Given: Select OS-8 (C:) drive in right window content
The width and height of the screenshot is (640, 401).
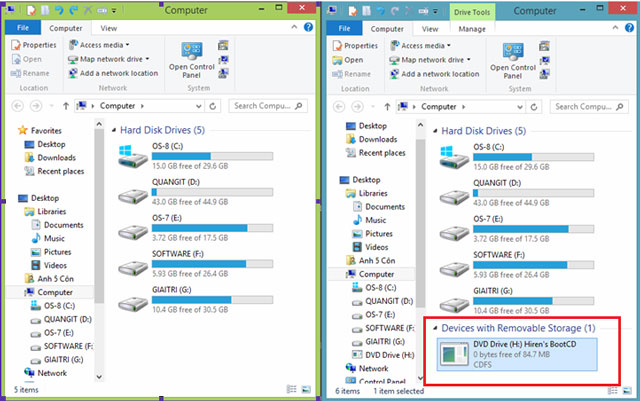Looking at the screenshot, I should (x=517, y=157).
